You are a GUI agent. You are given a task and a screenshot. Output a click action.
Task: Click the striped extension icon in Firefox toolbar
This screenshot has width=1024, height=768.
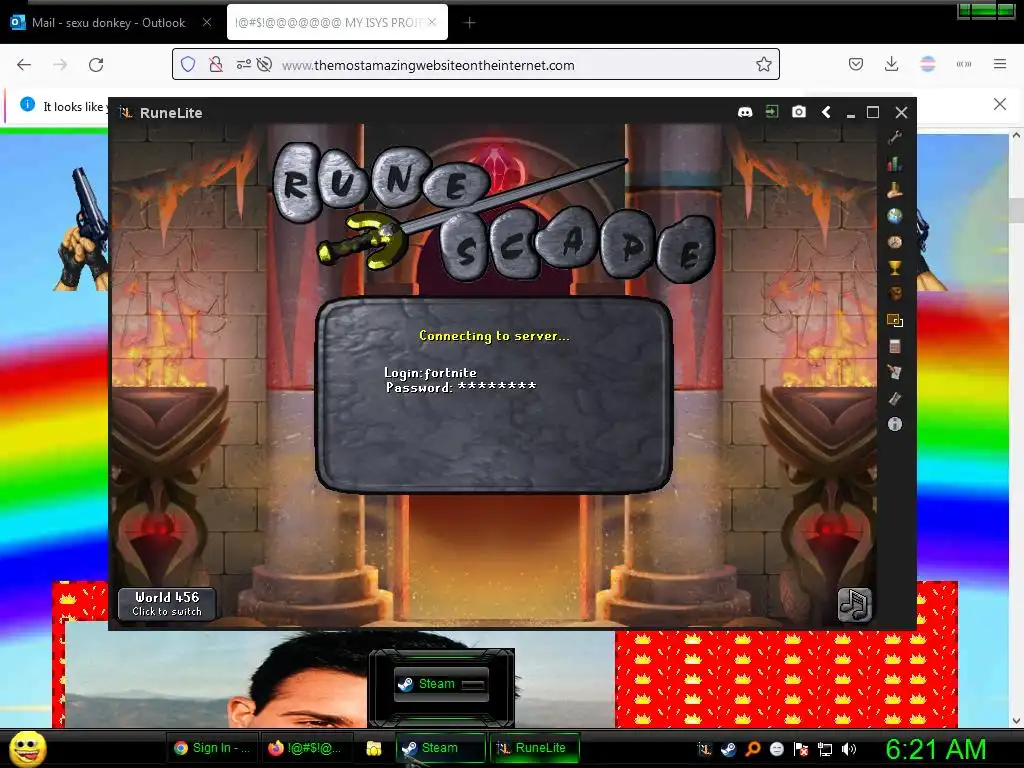pyautogui.click(x=927, y=64)
